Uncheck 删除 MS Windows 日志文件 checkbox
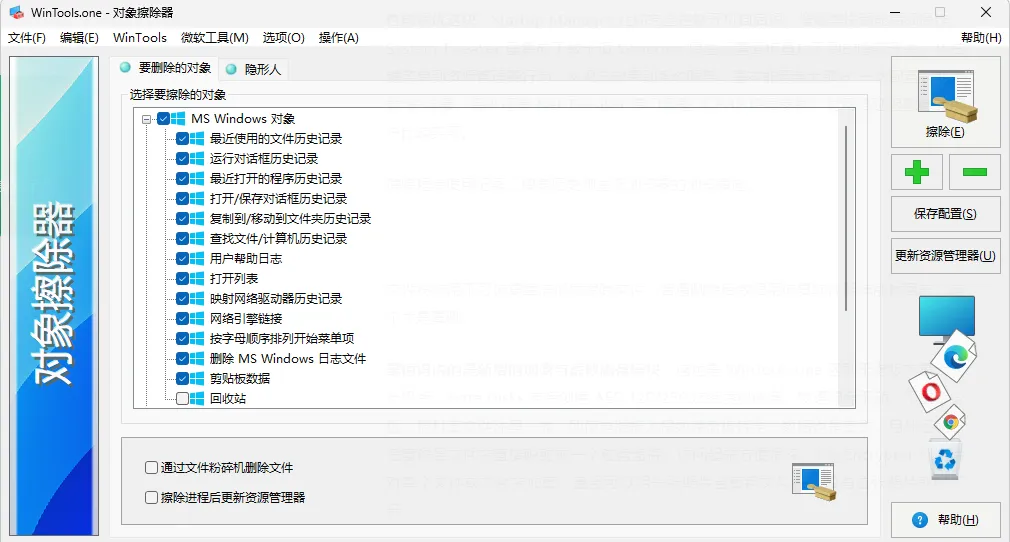The height and width of the screenshot is (542, 1010). (x=182, y=358)
